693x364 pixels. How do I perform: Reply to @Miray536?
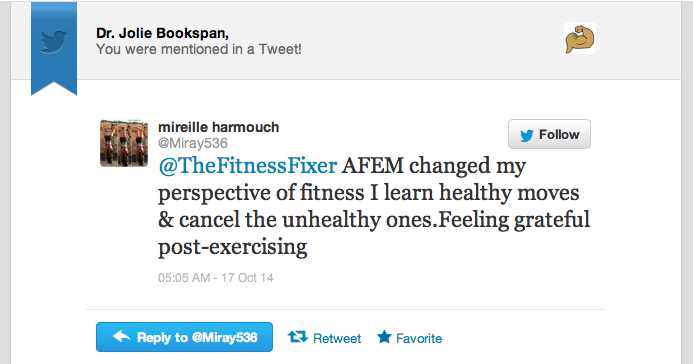point(184,337)
